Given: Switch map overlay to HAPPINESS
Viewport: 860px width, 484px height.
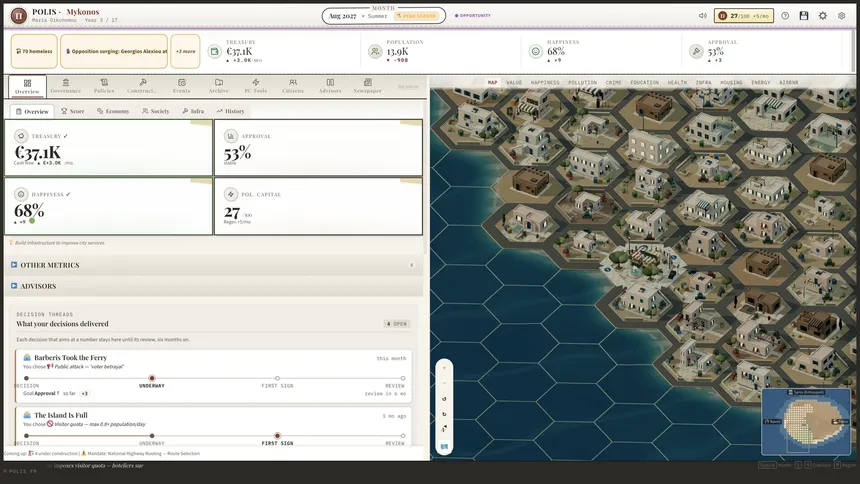Looking at the screenshot, I should 545,82.
